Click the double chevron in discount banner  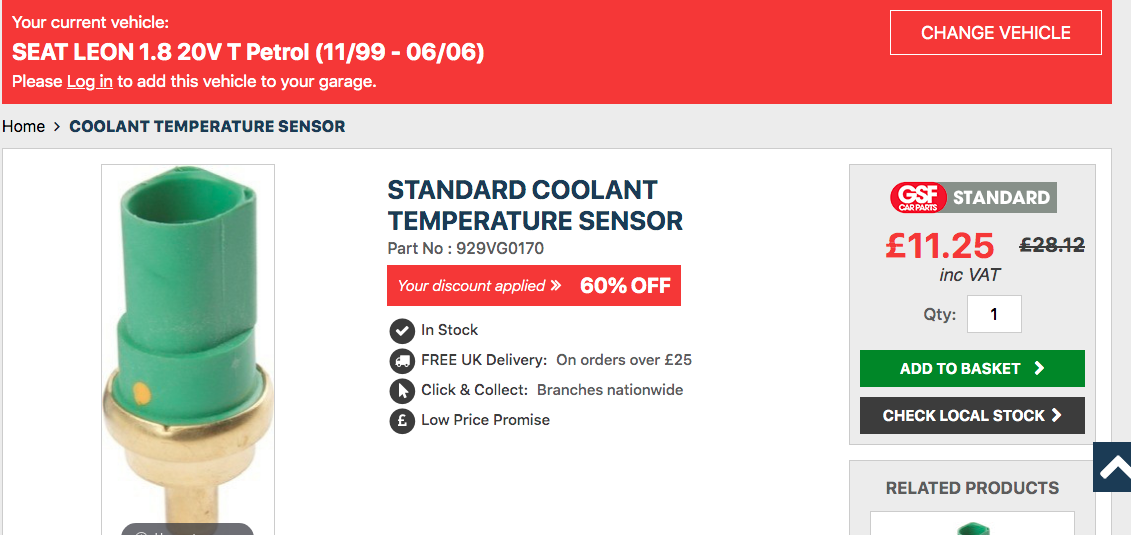click(x=555, y=286)
